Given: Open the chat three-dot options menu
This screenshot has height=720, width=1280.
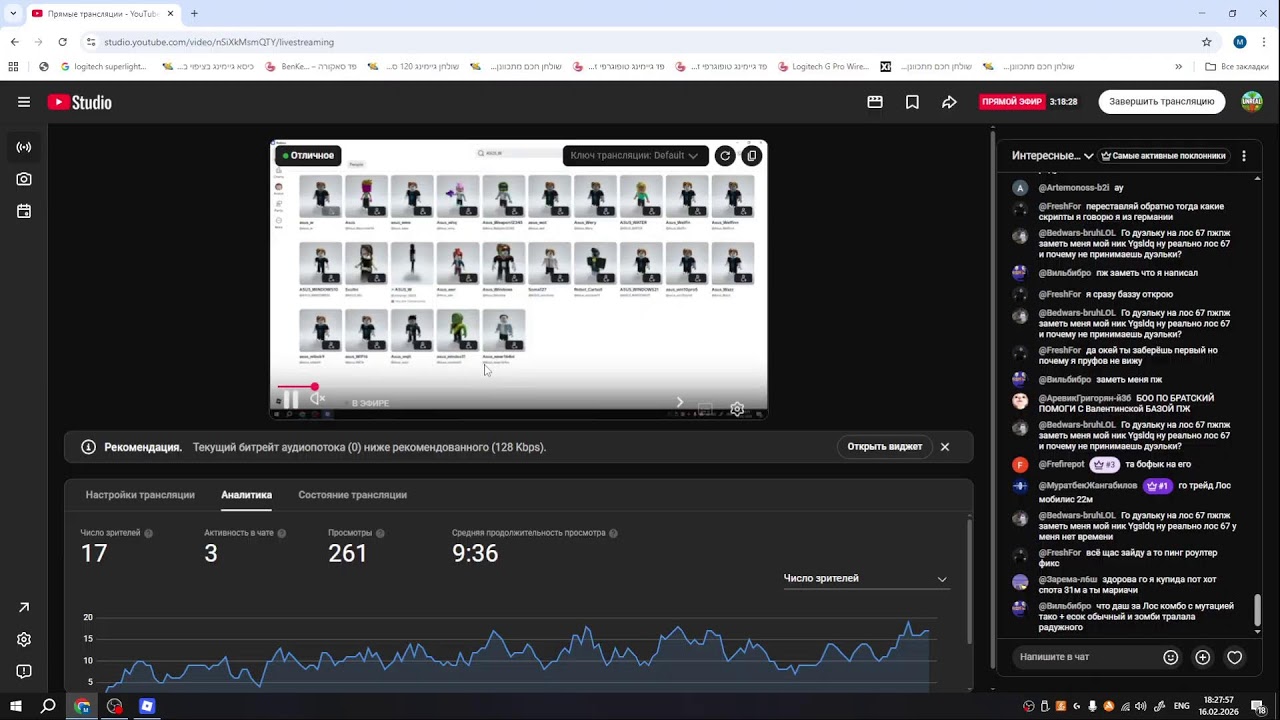Looking at the screenshot, I should coord(1244,156).
